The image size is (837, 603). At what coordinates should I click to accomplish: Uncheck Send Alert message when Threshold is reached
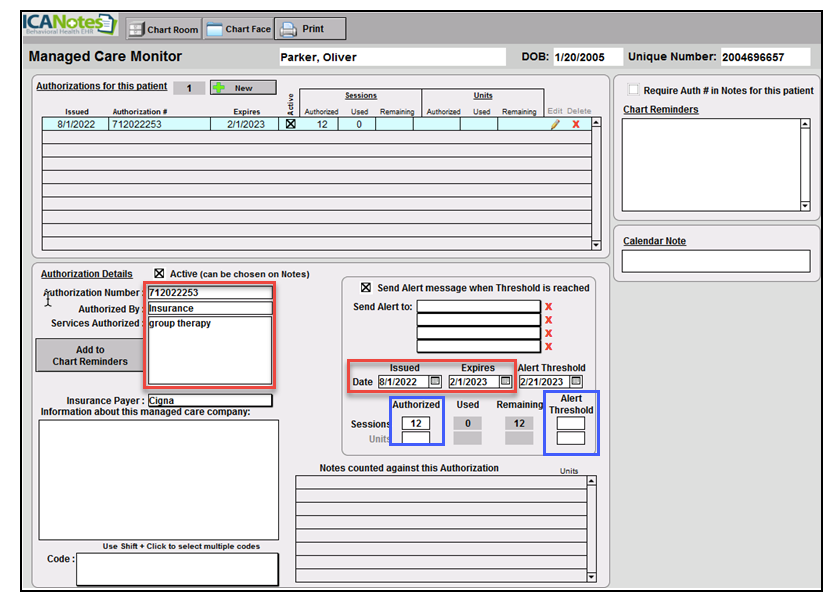368,286
